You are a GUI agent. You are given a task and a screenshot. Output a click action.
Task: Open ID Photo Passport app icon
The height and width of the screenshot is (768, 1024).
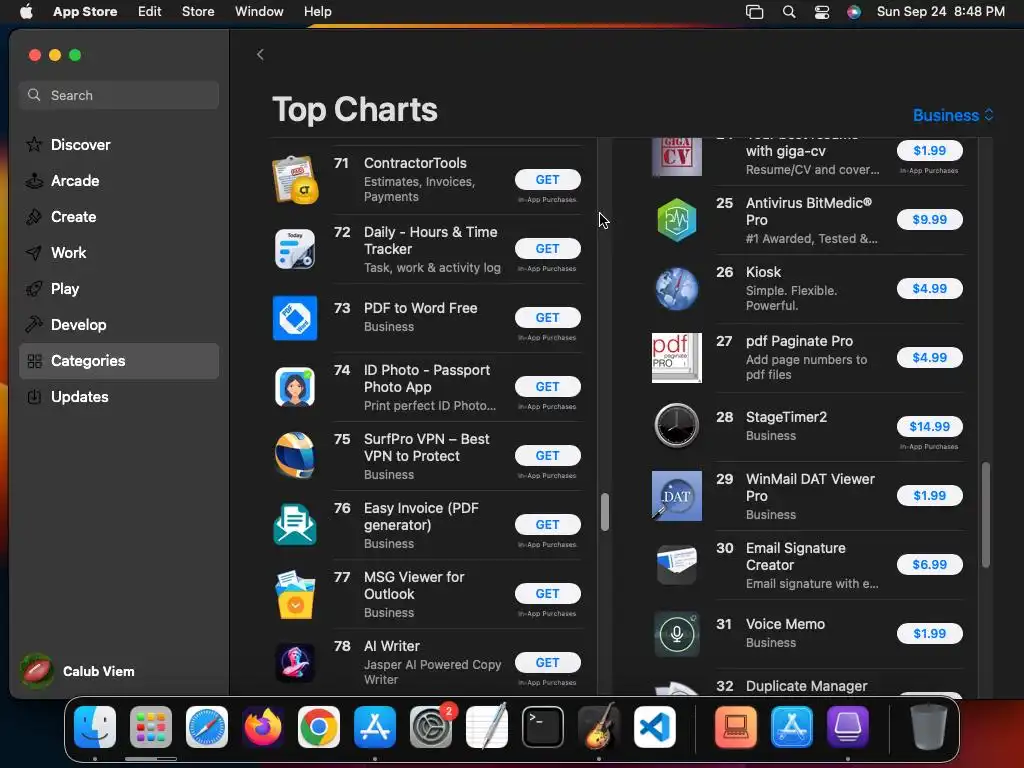pyautogui.click(x=295, y=387)
